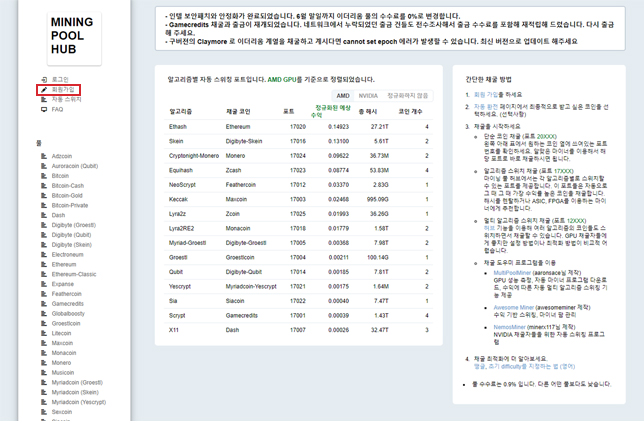Viewport: 644px width, 423px height.
Task: Click the 회원 가입 link in step 1
Action: (x=485, y=94)
